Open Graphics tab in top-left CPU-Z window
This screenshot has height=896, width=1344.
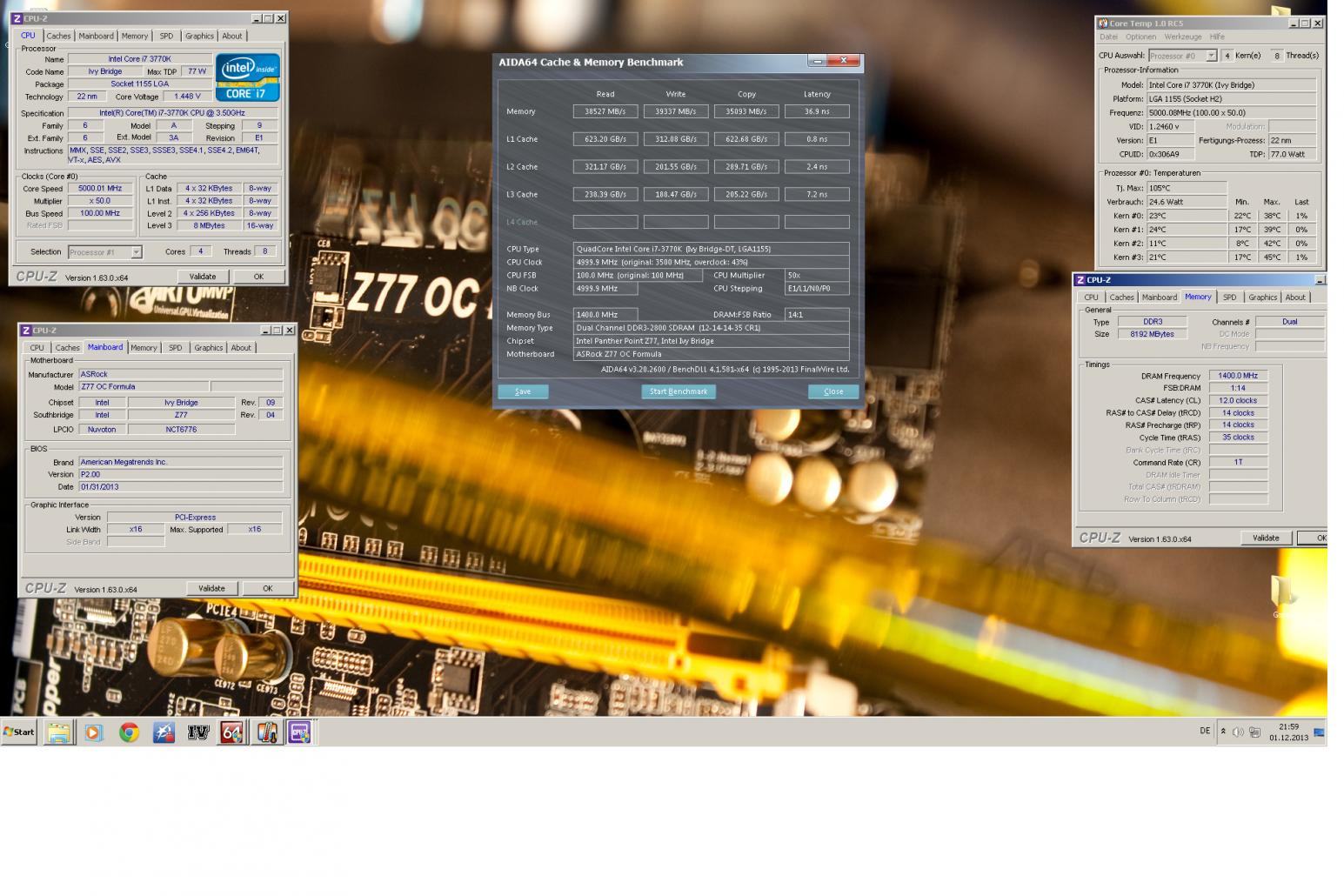point(199,36)
